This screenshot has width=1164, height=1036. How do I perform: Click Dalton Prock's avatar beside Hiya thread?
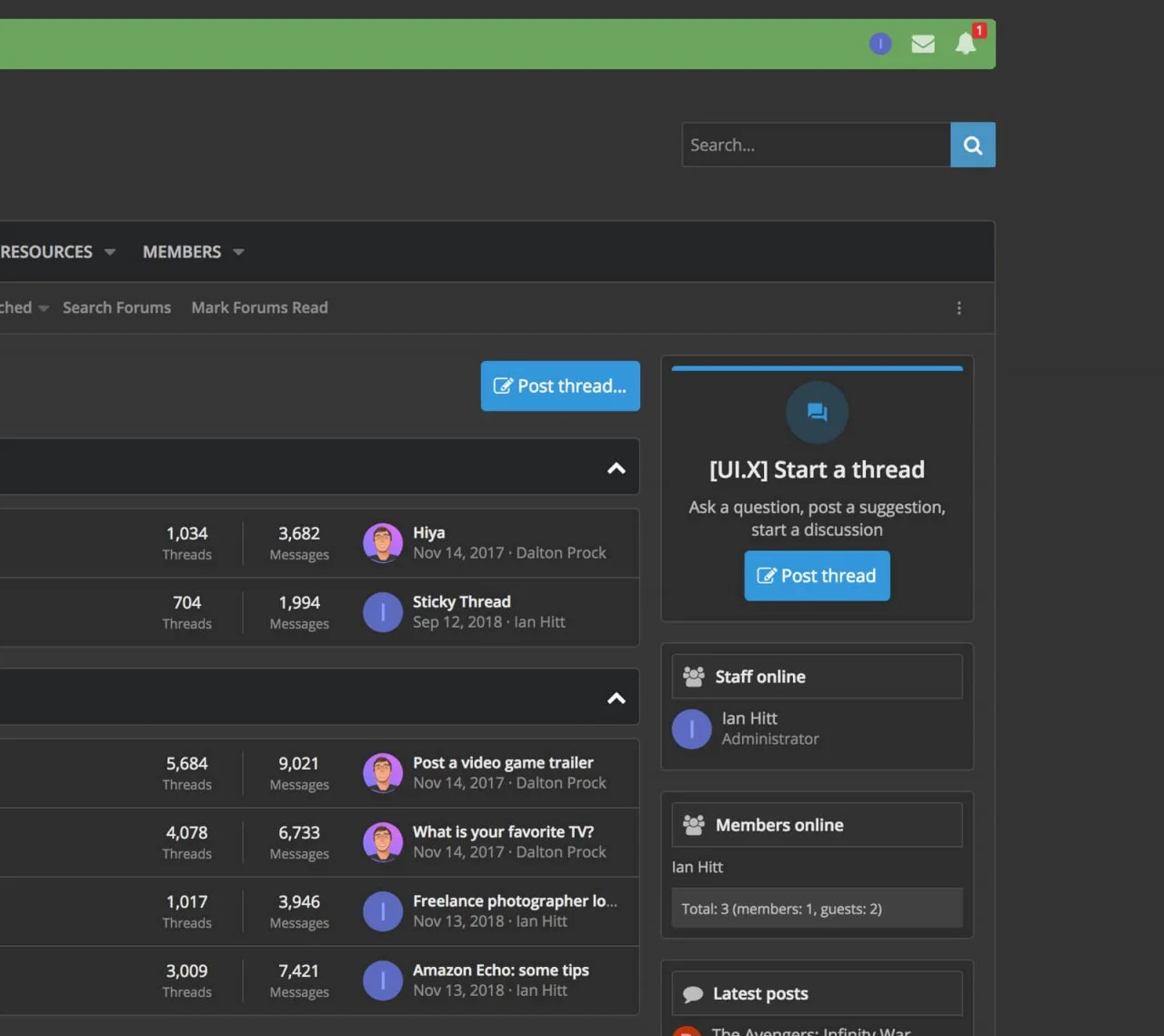coord(383,543)
